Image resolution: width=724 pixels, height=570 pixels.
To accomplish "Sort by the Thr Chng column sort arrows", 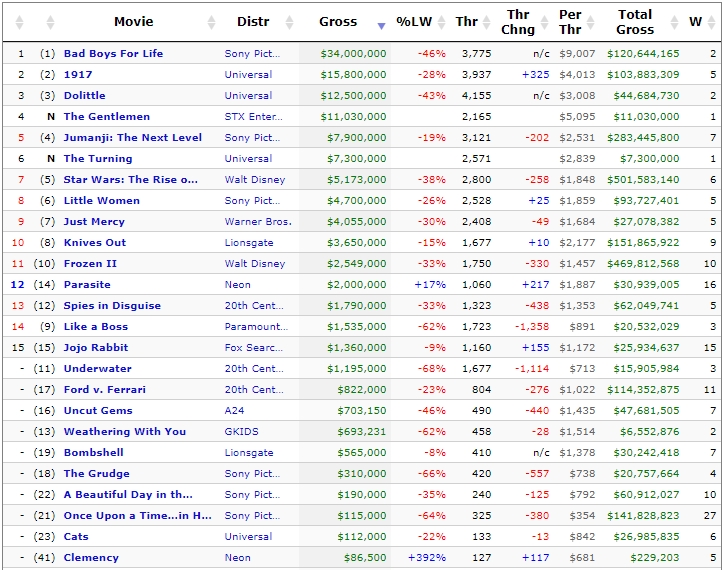I will coord(545,22).
